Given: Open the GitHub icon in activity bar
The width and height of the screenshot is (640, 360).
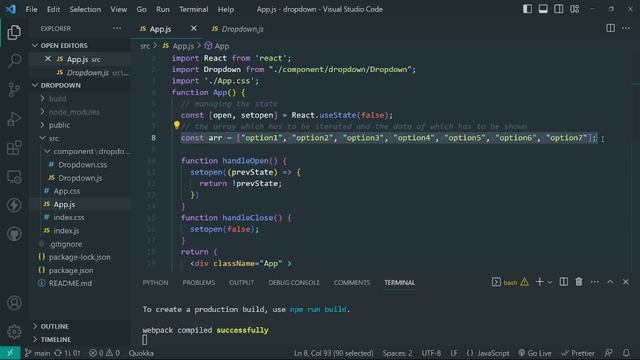Looking at the screenshot, I should tap(14, 234).
